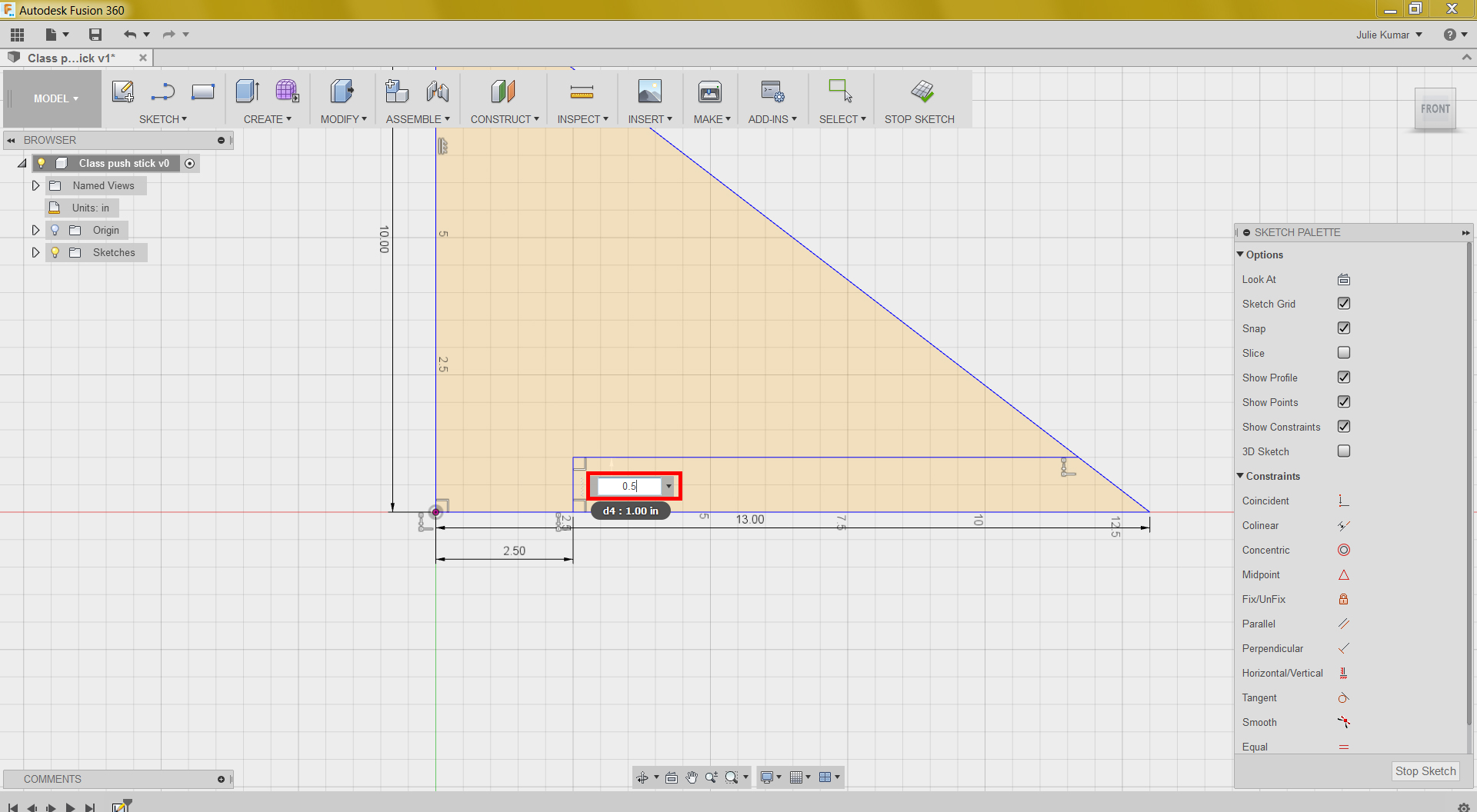Click the Joint assemble icon
Image resolution: width=1477 pixels, height=812 pixels.
coord(438,92)
